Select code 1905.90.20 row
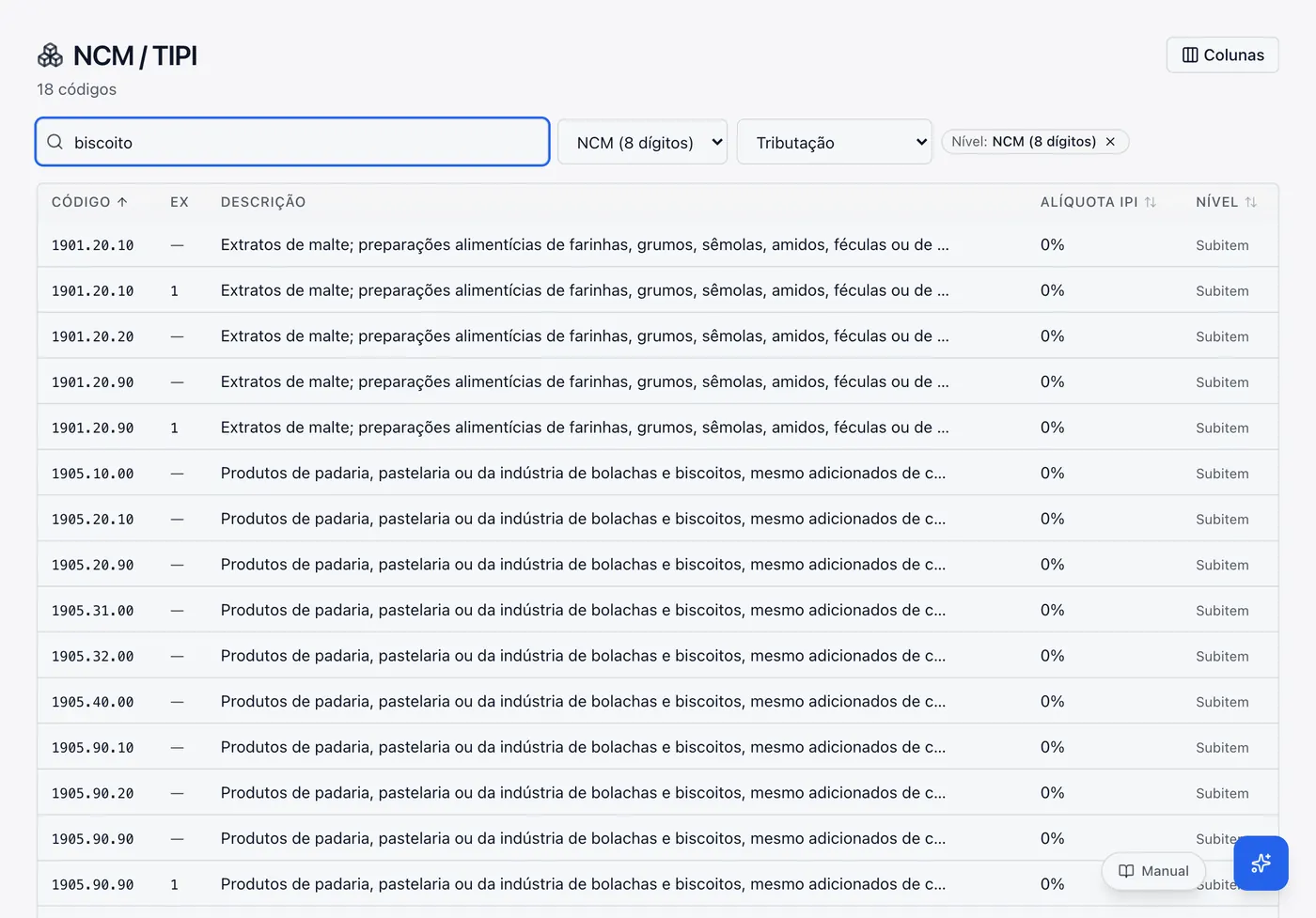The height and width of the screenshot is (918, 1316). [x=657, y=793]
